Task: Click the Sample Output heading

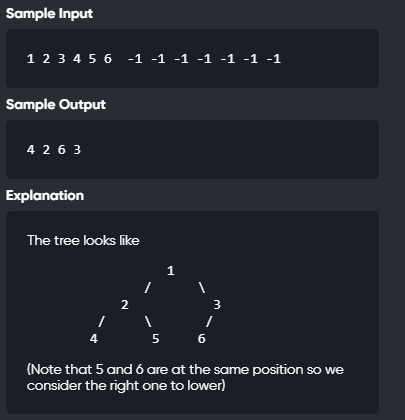Action: tap(56, 105)
